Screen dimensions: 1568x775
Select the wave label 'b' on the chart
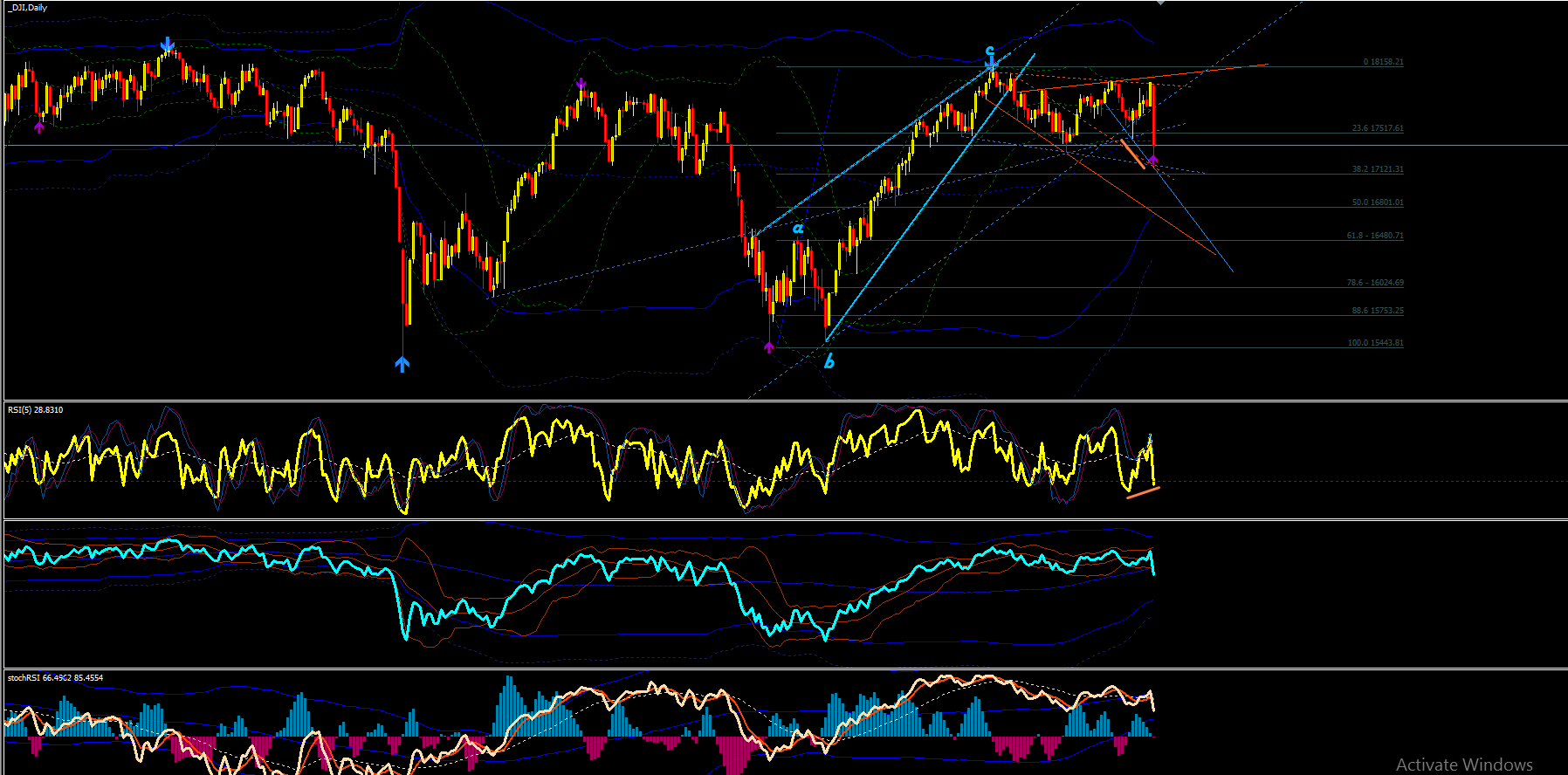click(829, 360)
